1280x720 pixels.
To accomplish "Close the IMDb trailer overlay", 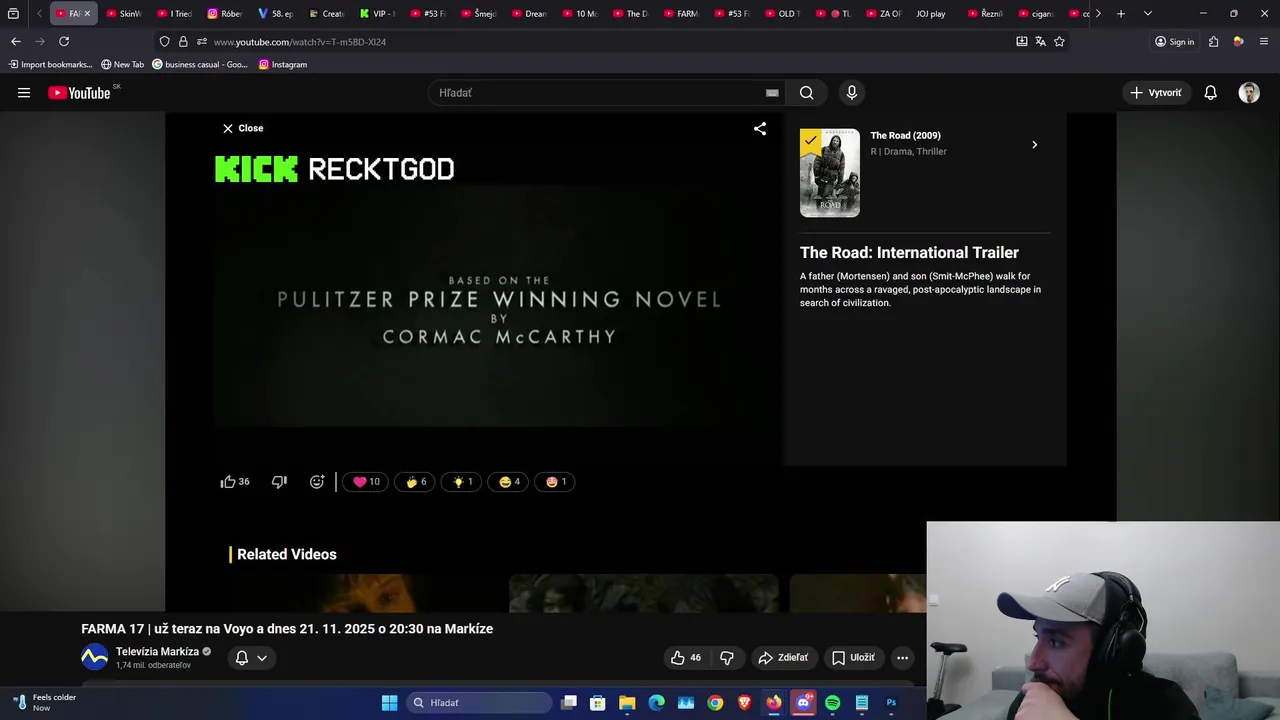I will tap(243, 128).
